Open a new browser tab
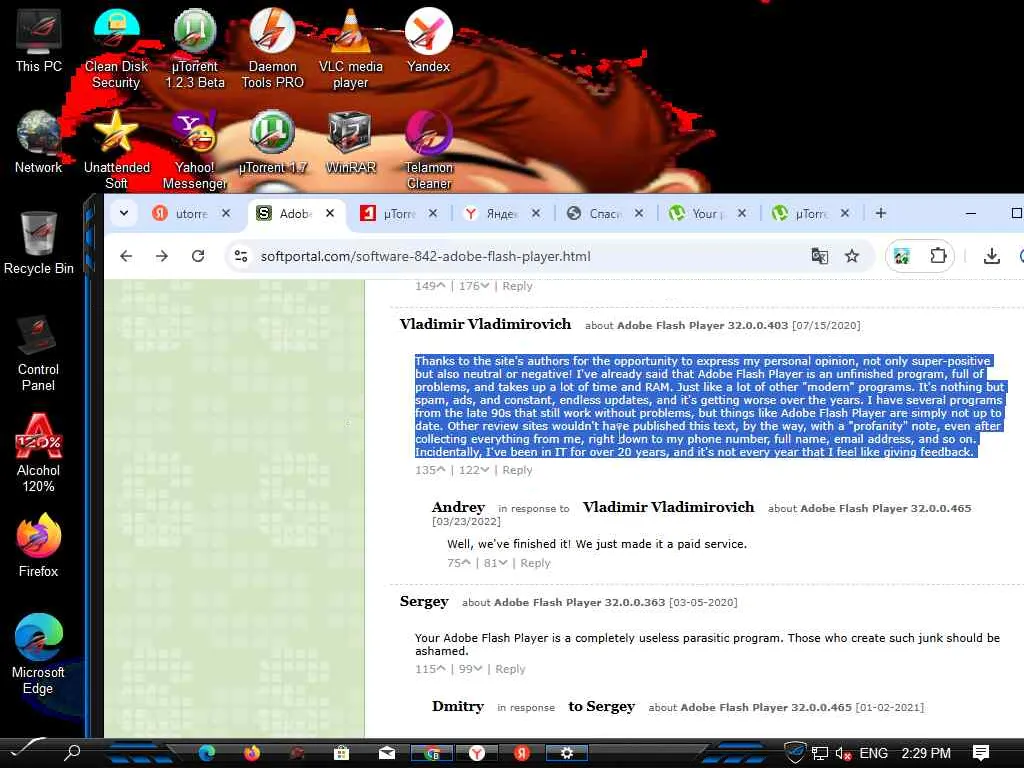Screen dimensions: 1024x768 (881, 213)
